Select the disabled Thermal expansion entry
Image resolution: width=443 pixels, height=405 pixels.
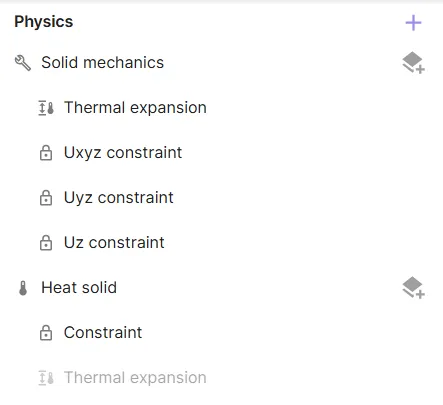click(135, 378)
